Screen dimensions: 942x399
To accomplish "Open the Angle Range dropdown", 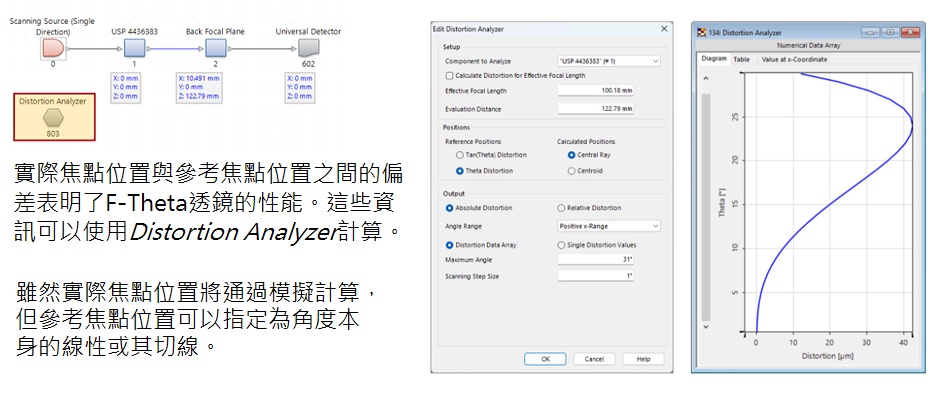I will click(609, 227).
